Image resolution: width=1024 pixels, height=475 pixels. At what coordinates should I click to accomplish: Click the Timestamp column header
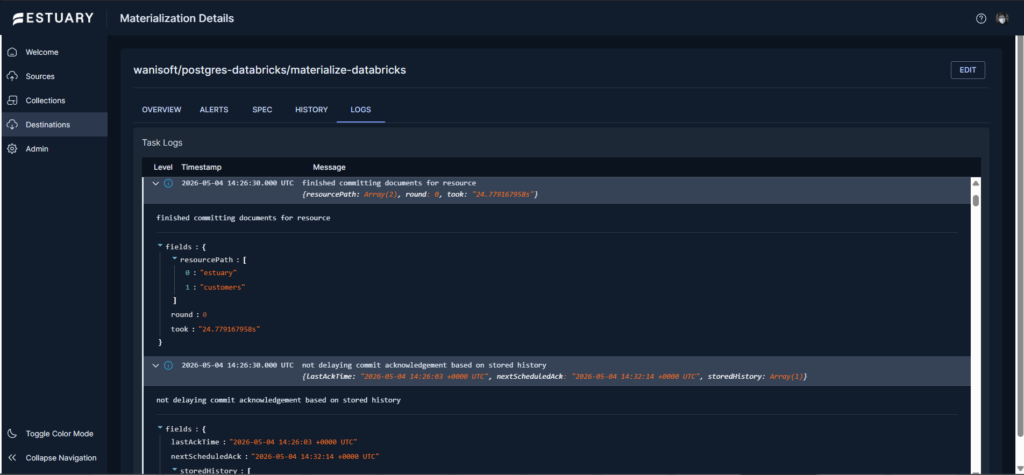[202, 167]
